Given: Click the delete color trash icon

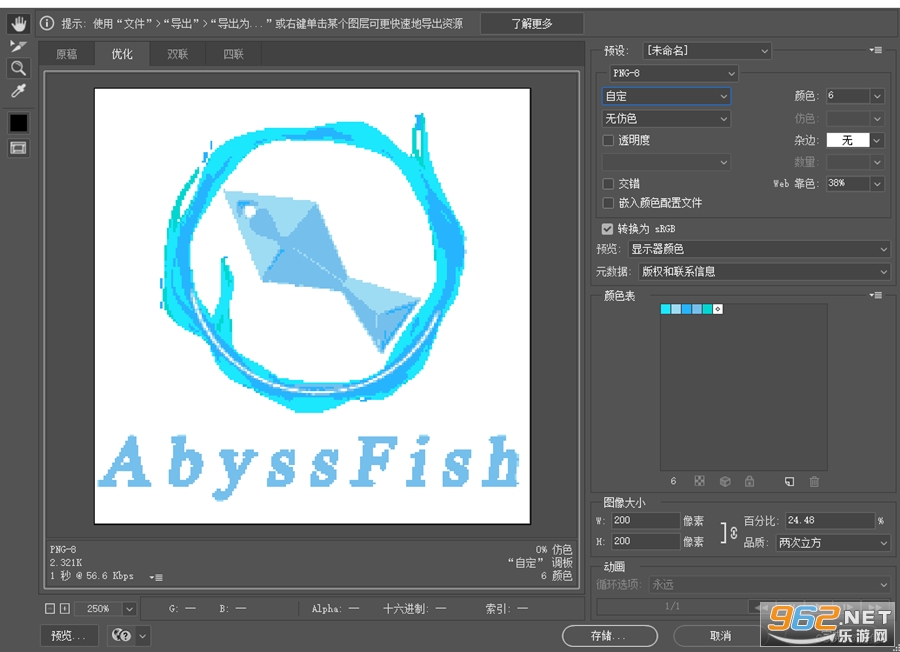Looking at the screenshot, I should pos(814,481).
